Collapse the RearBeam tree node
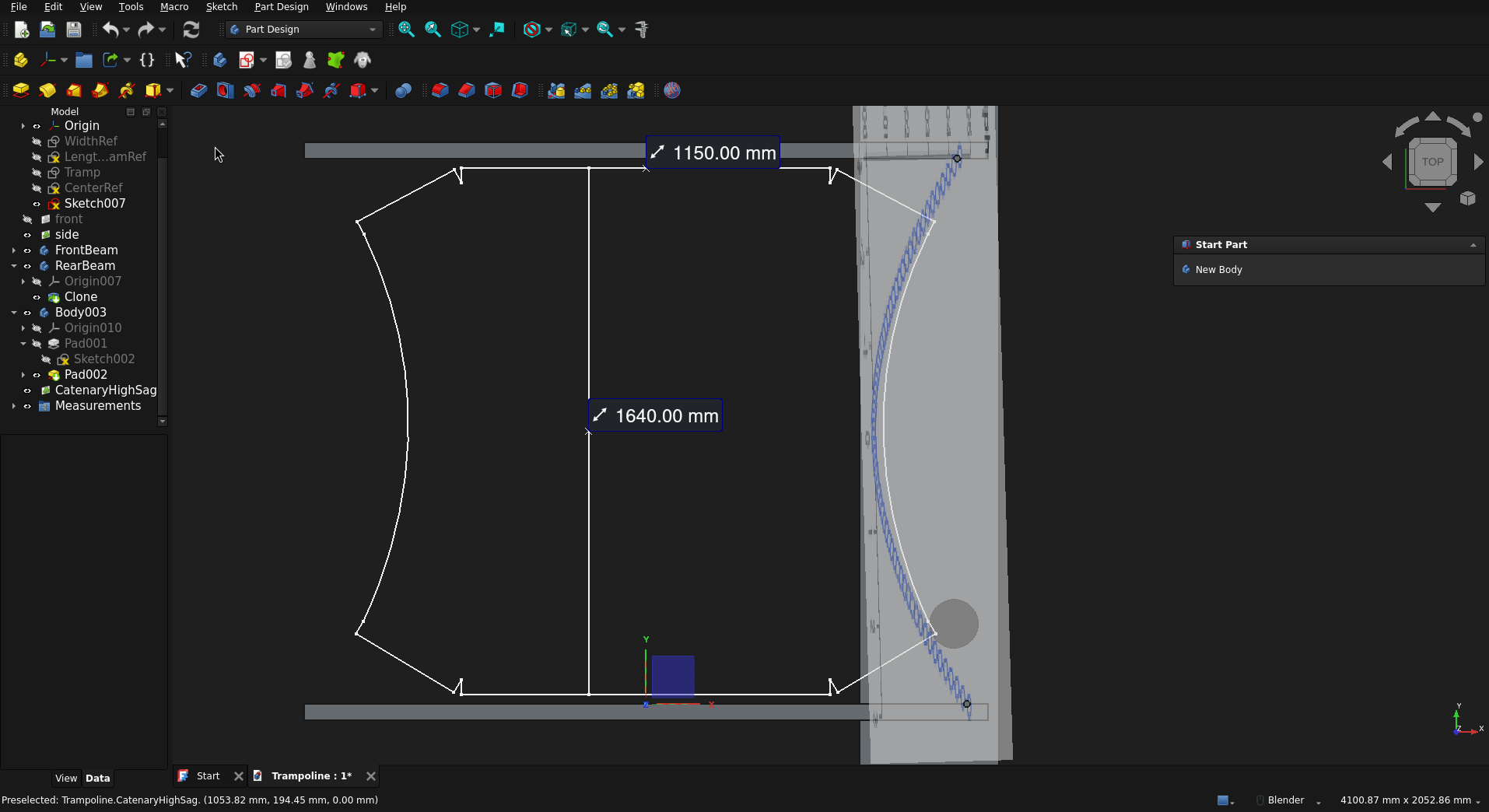The height and width of the screenshot is (812, 1489). [14, 266]
